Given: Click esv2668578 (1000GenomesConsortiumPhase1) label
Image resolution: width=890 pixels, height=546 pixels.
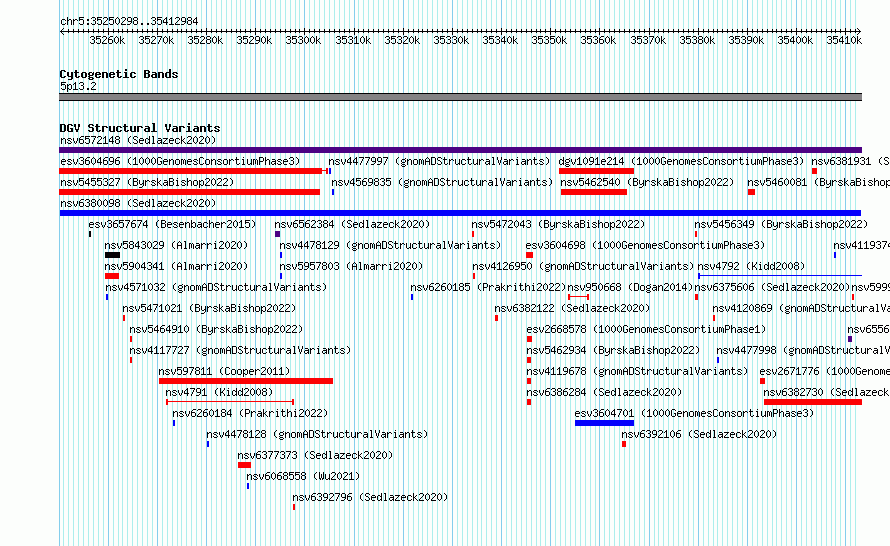Looking at the screenshot, I should 646,329.
